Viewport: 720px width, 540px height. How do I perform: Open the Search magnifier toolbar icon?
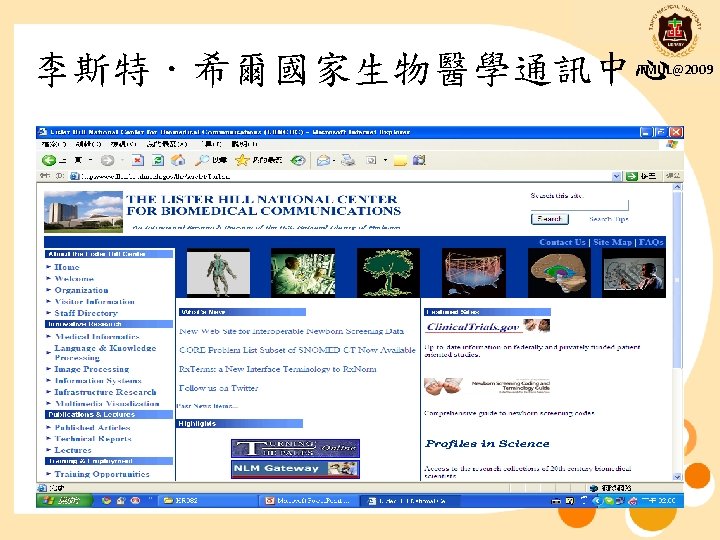click(202, 160)
